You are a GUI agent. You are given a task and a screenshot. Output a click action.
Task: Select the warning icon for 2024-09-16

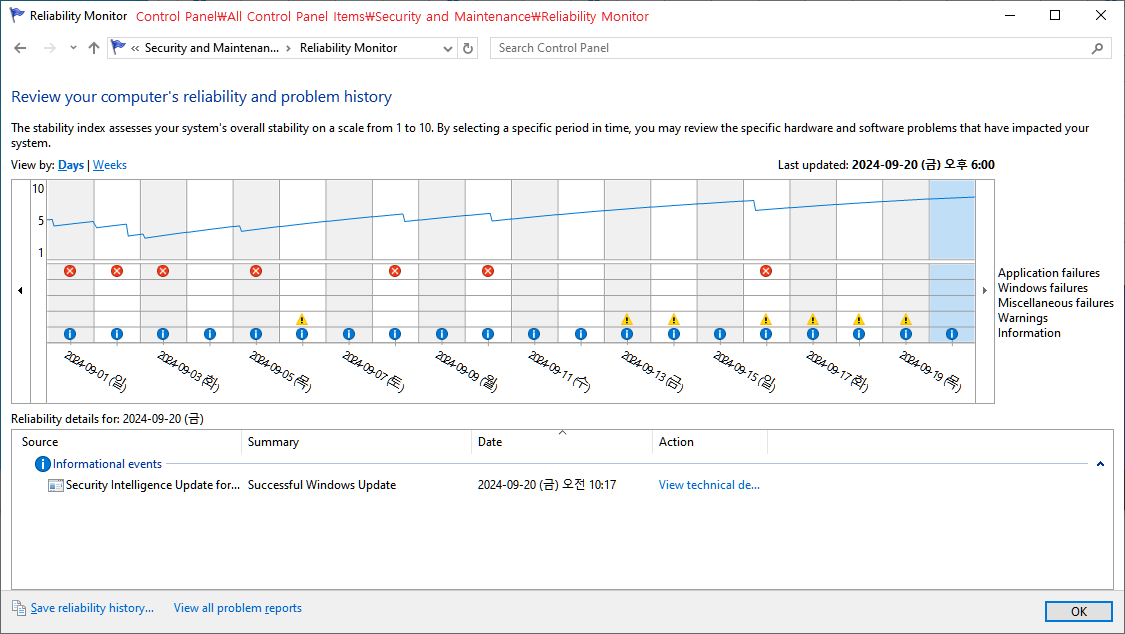[x=766, y=319]
